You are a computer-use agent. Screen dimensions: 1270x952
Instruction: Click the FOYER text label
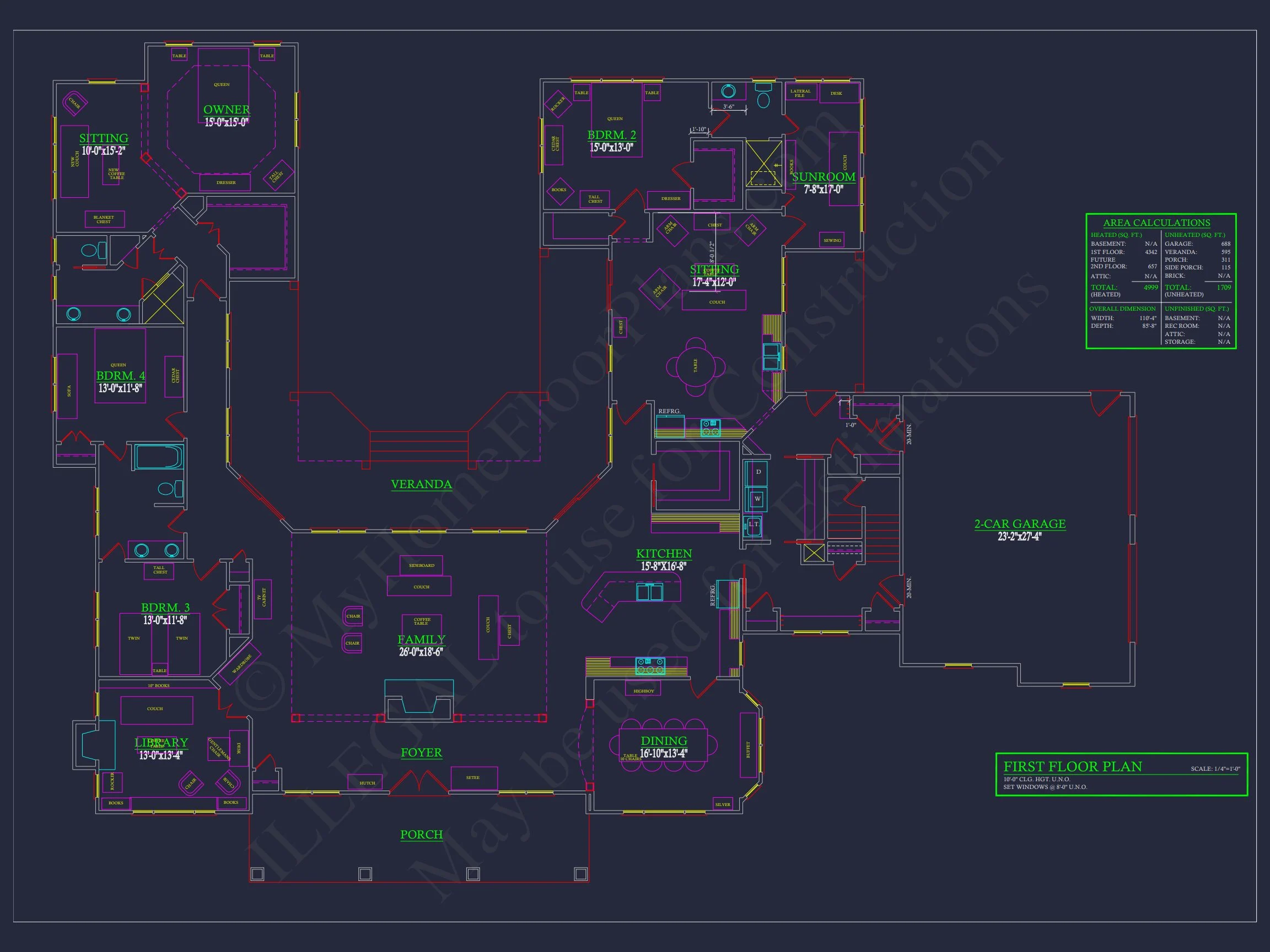click(421, 753)
